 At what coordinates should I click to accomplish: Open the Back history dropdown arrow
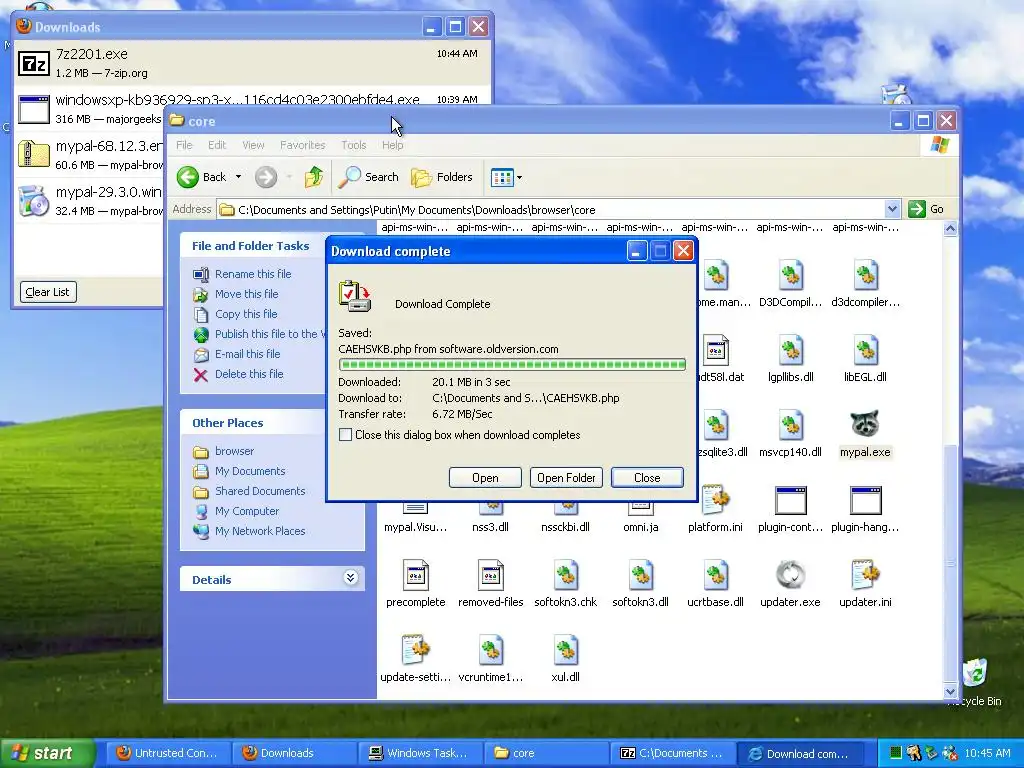[x=238, y=177]
